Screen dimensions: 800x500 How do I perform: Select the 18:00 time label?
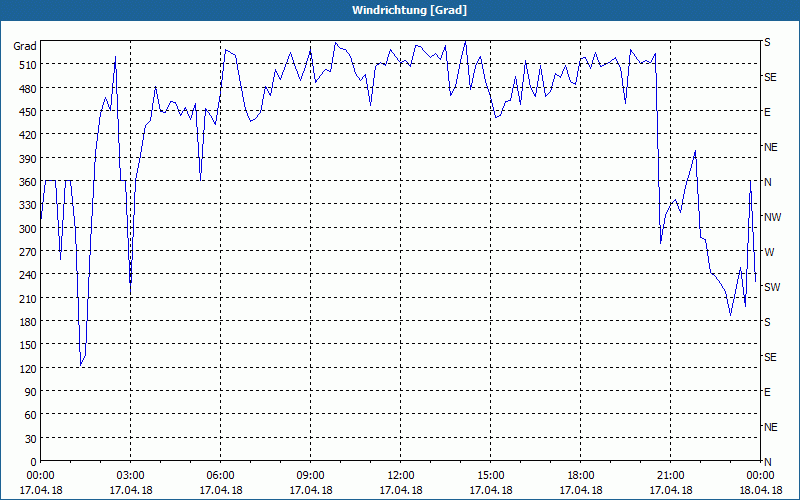click(x=581, y=476)
